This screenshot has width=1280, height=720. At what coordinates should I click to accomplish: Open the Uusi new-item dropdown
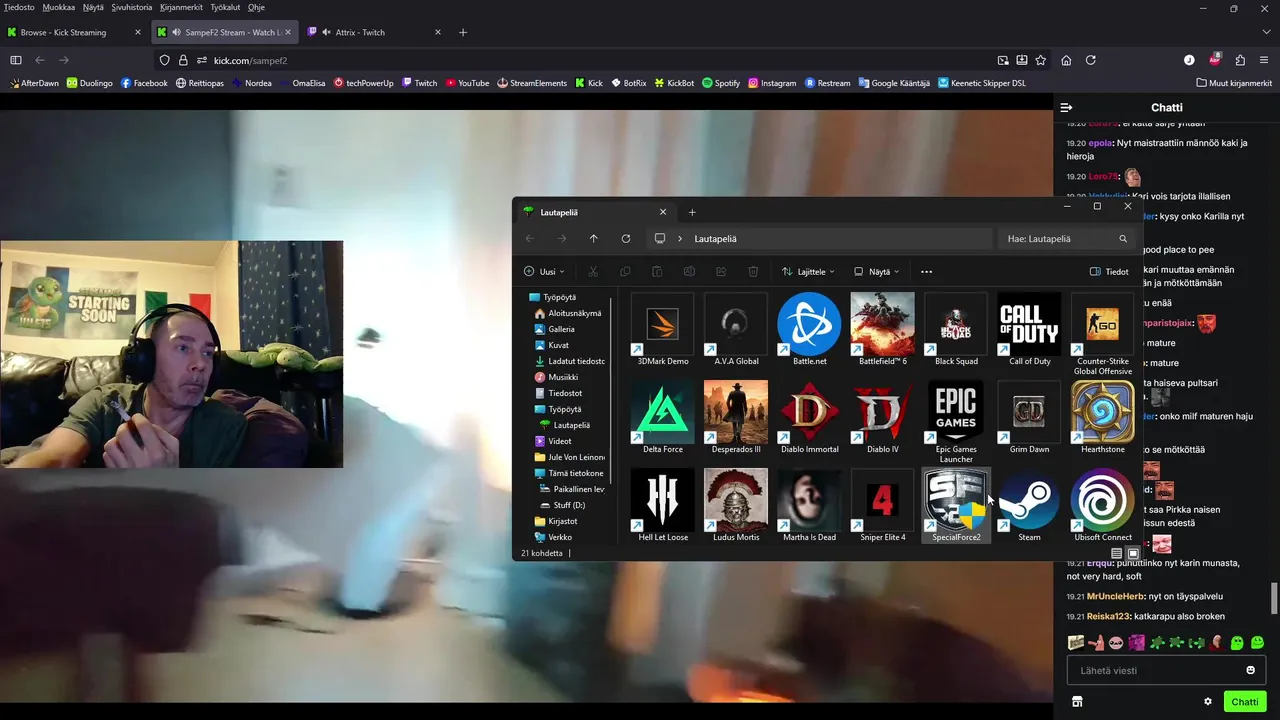(544, 271)
